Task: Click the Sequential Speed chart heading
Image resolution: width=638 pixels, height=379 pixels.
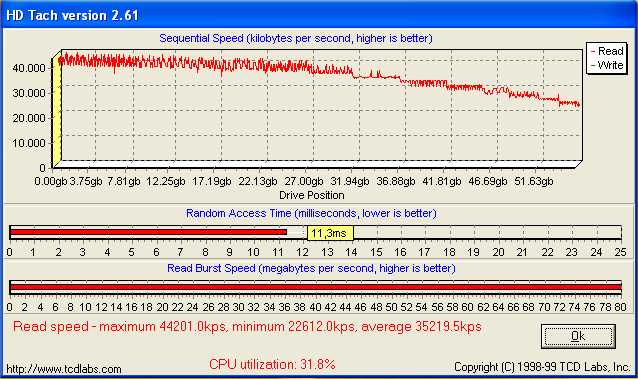Action: click(x=296, y=38)
